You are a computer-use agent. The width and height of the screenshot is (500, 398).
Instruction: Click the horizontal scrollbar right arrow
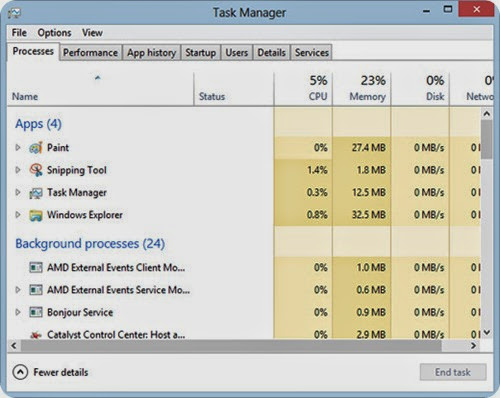(x=474, y=346)
